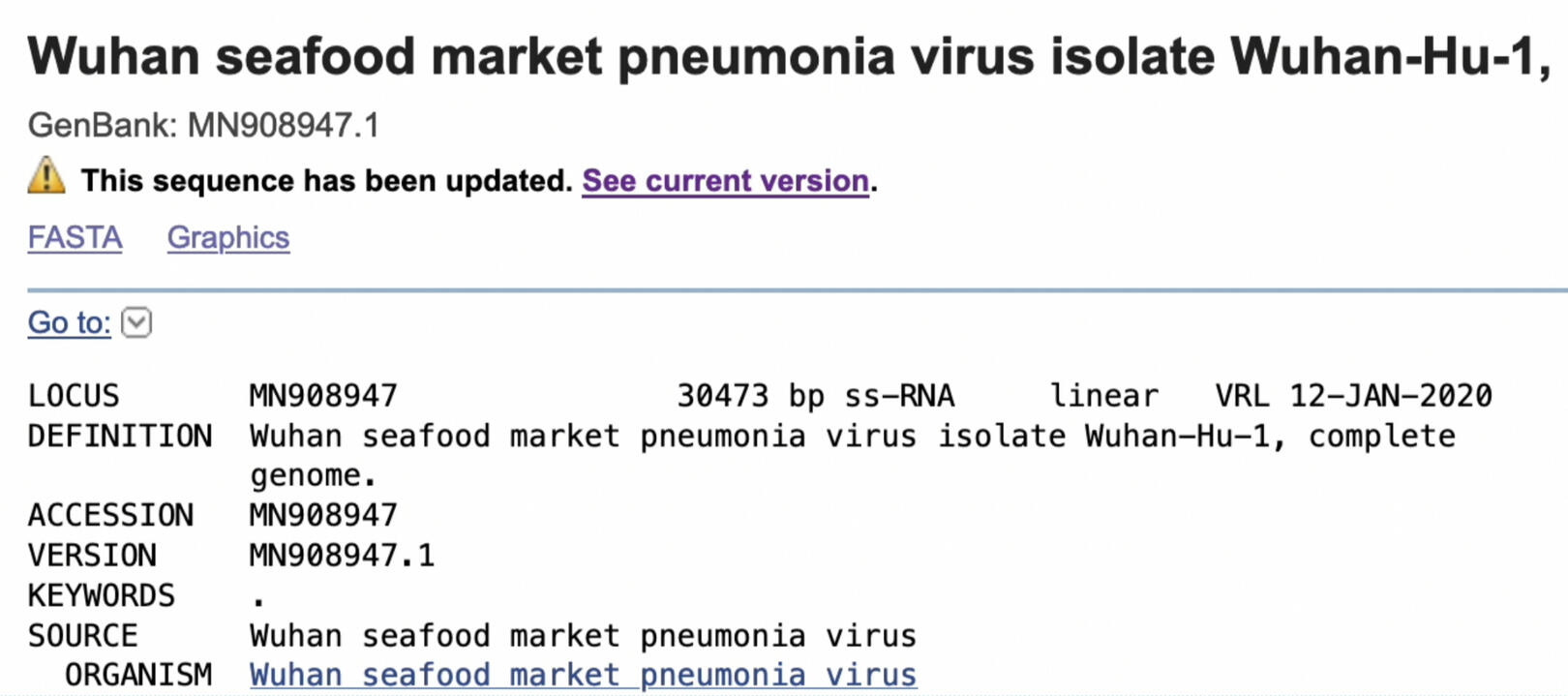Screen dimensions: 1568x696
Task: Expand the Go to dropdown arrow
Action: click(x=136, y=322)
